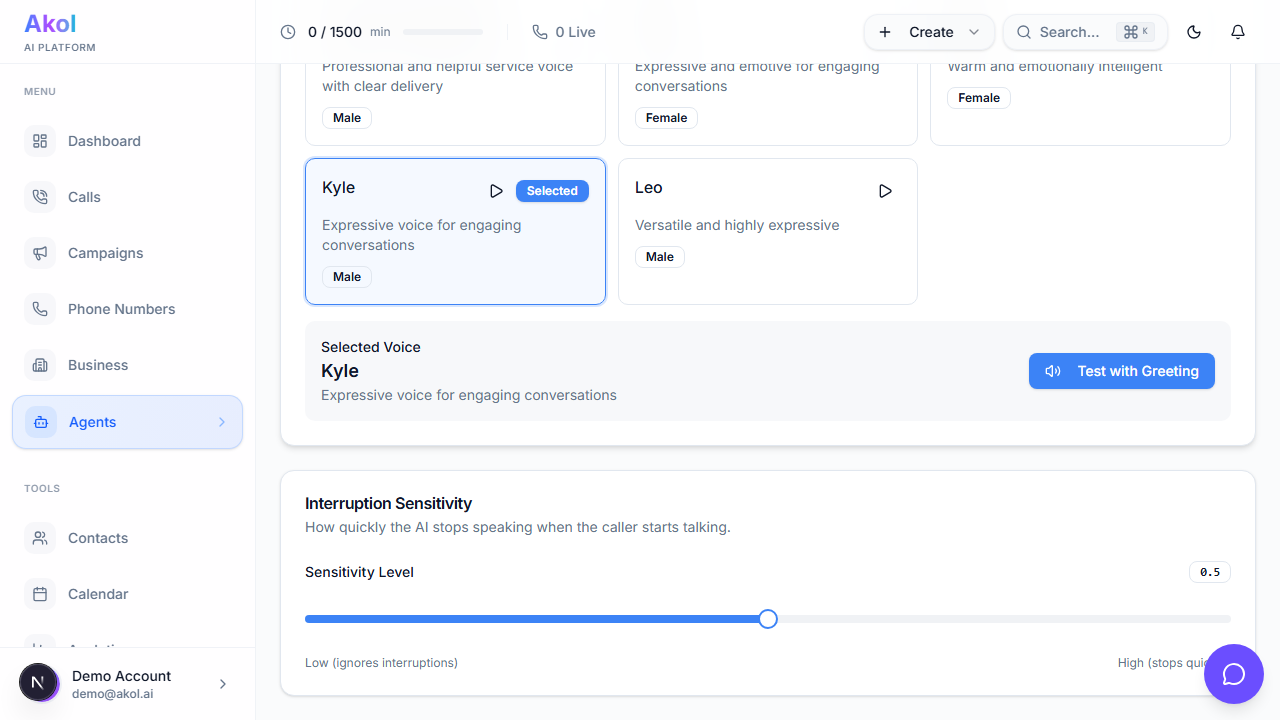Screen dimensions: 1280x720
Task: Play the Kyle voice preview
Action: (496, 191)
